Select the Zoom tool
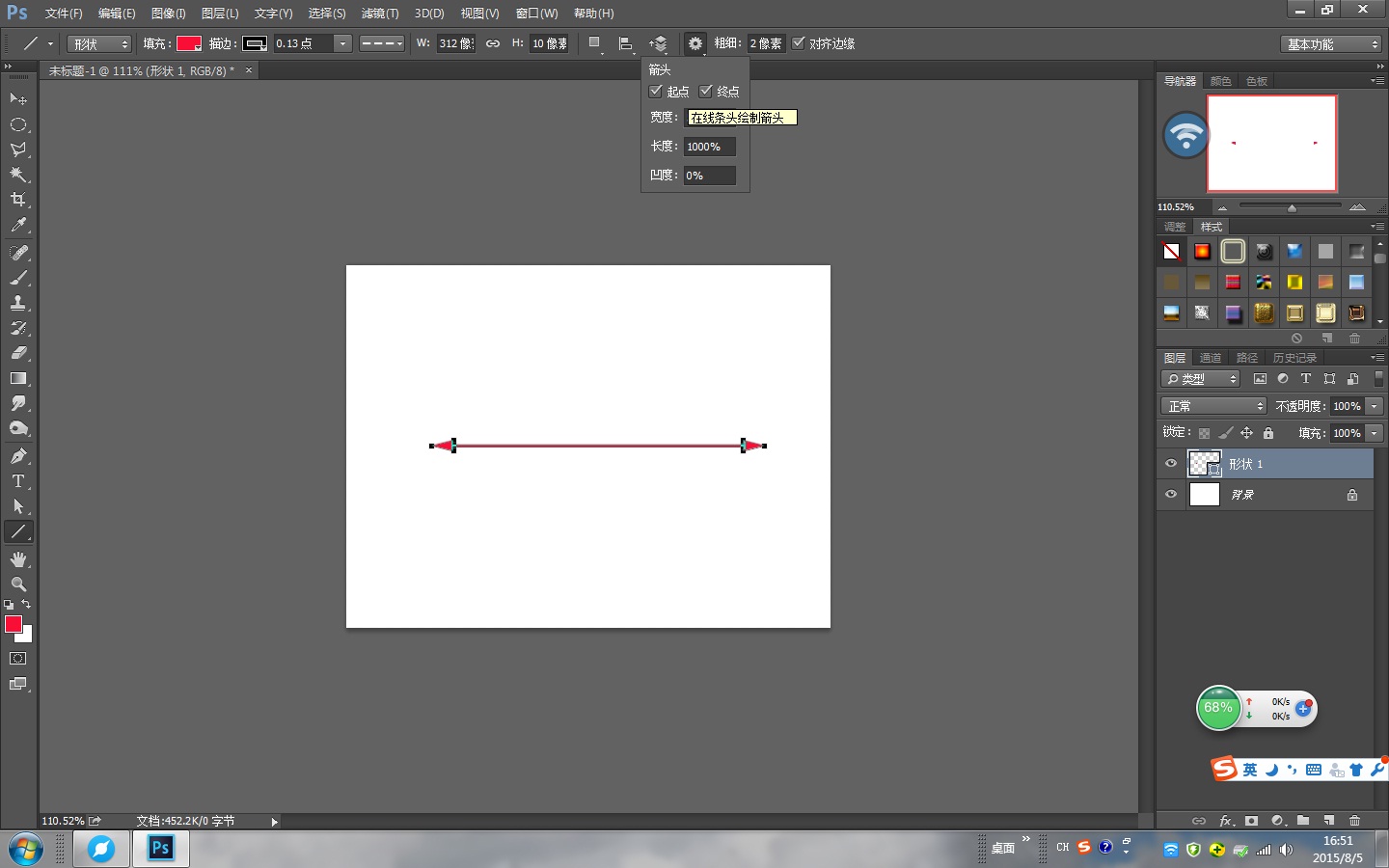Viewport: 1389px width, 868px height. 18,584
